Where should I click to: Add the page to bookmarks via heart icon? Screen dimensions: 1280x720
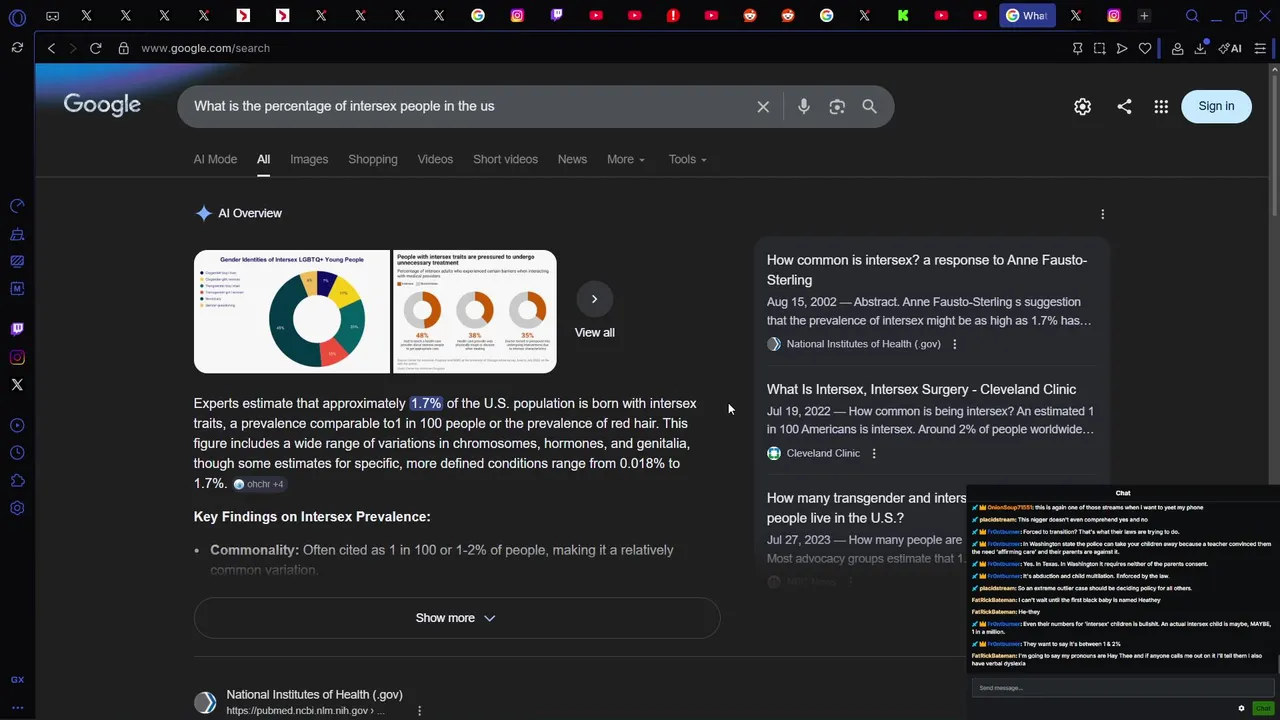tap(1145, 48)
